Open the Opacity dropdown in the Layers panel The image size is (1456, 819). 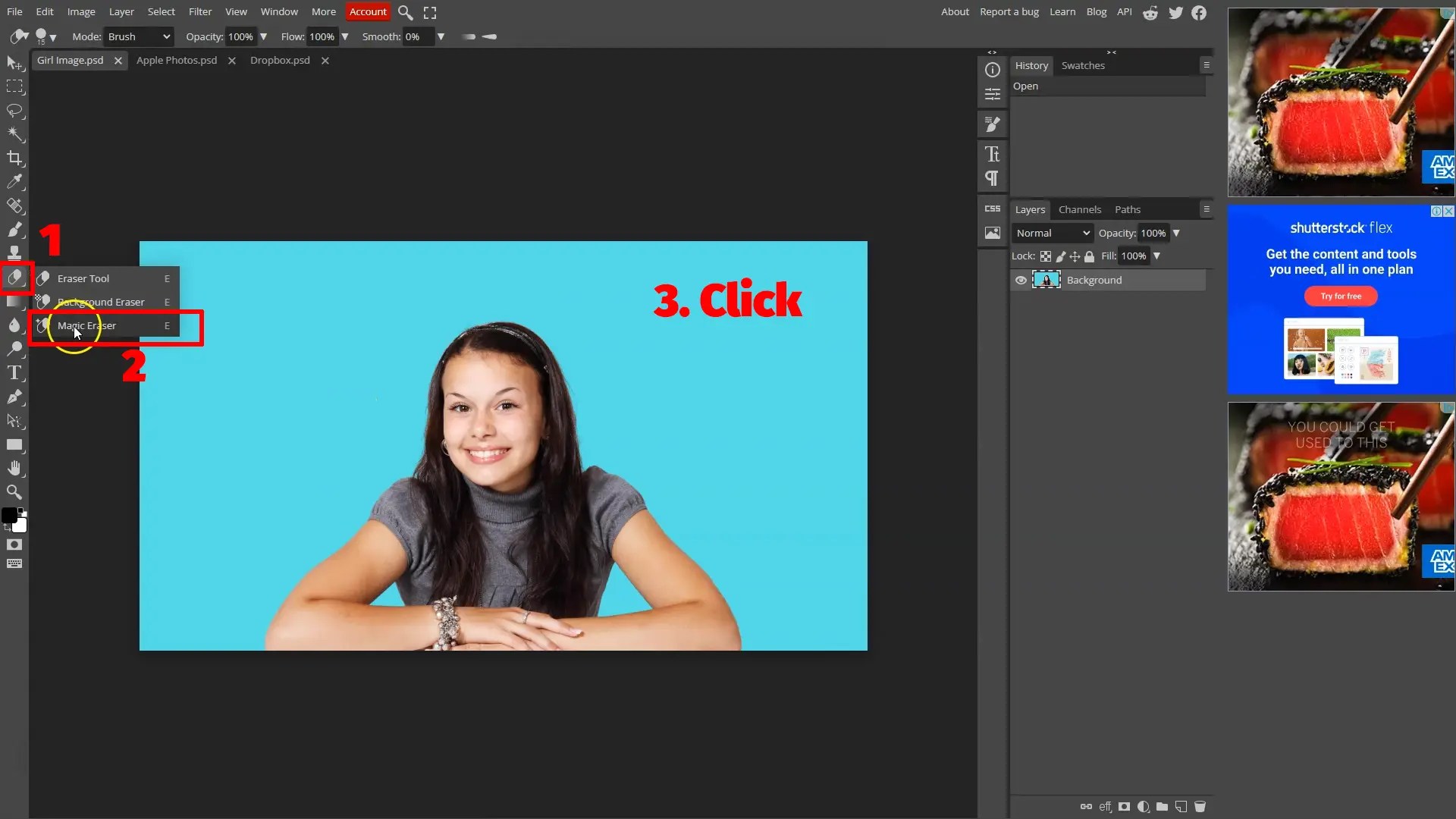click(1178, 233)
